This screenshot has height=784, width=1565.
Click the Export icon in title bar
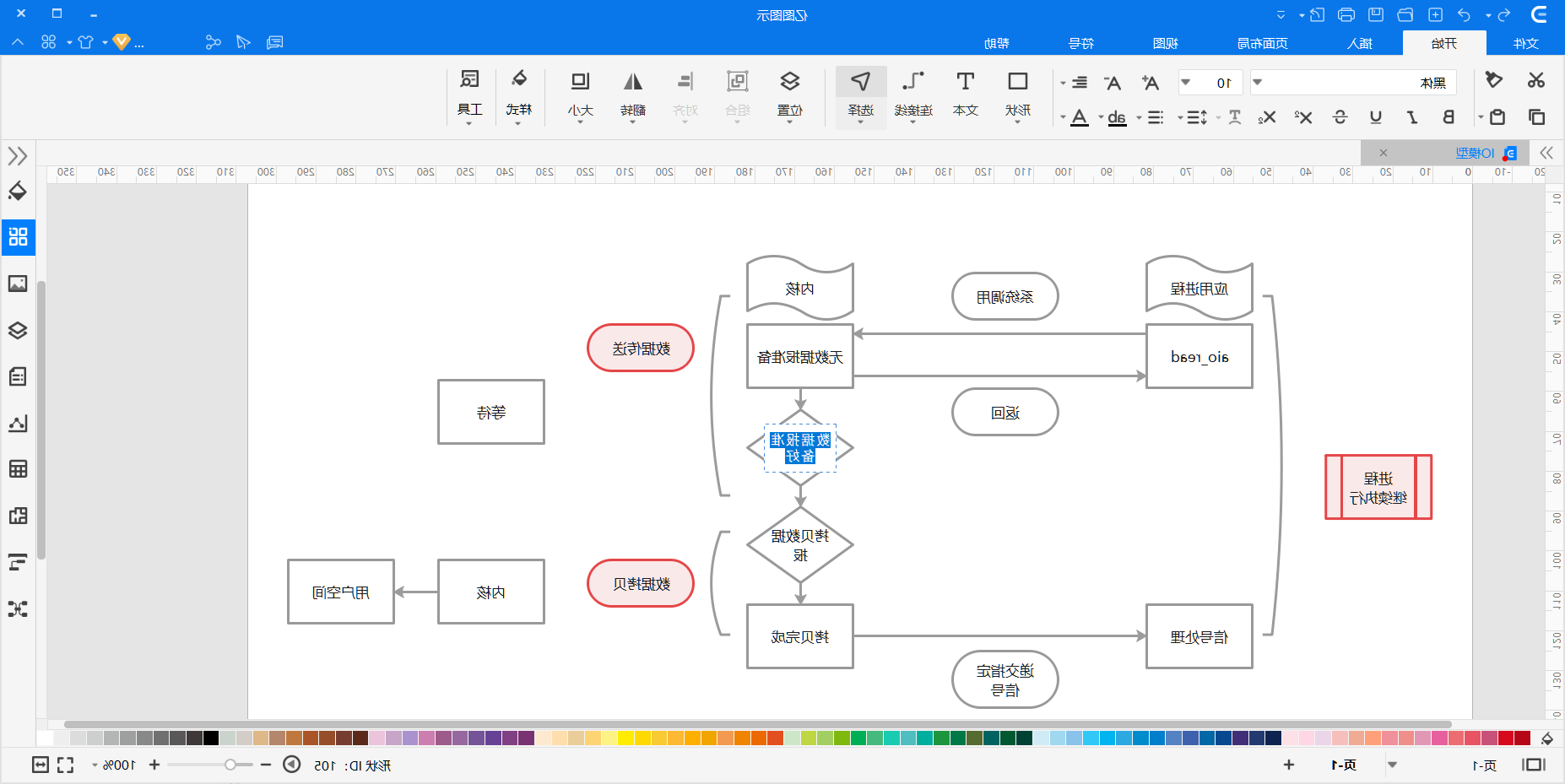tap(1317, 14)
